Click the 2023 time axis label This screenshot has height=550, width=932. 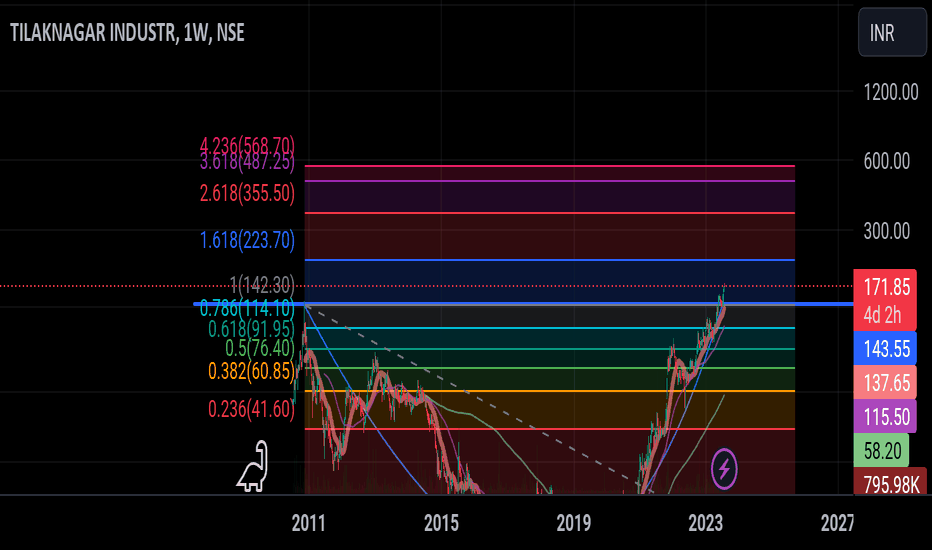tap(706, 523)
